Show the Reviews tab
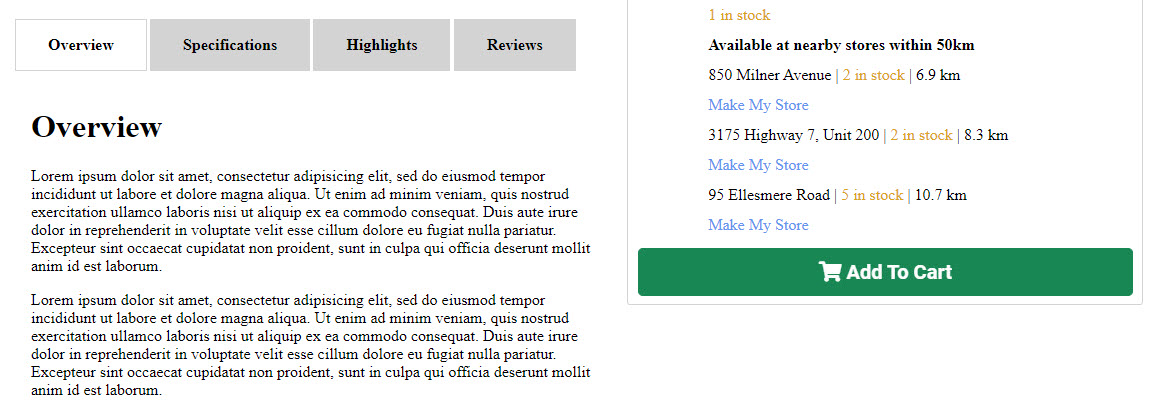 click(x=515, y=45)
